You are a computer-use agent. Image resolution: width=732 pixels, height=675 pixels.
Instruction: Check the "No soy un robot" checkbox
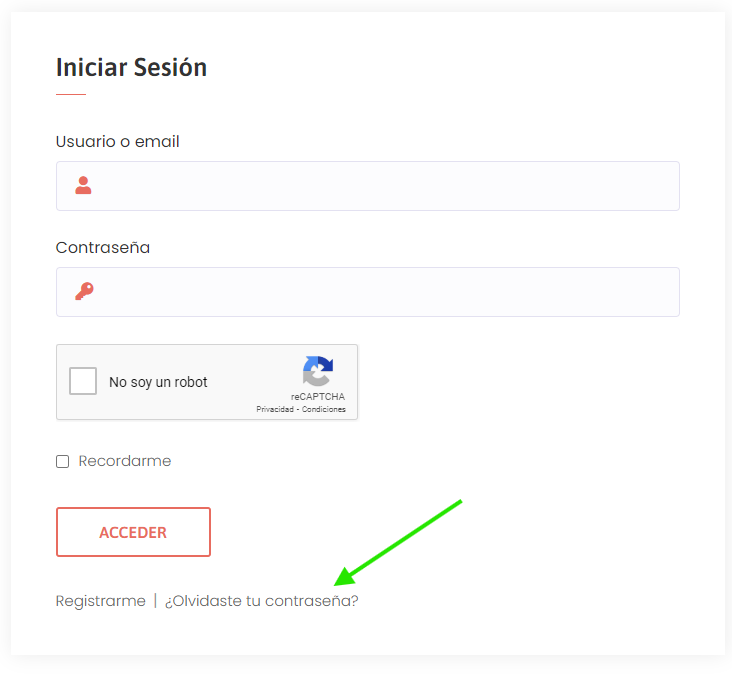tap(83, 381)
